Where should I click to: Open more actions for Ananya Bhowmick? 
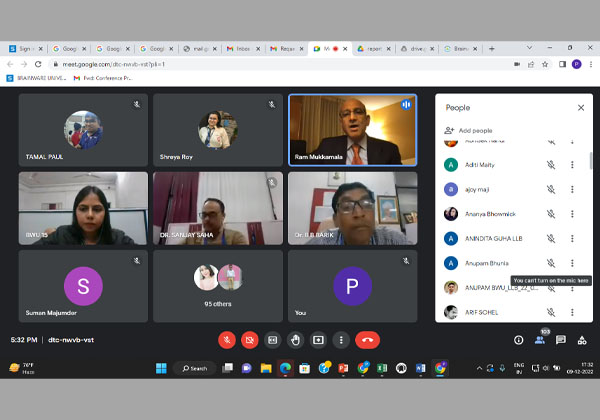pyautogui.click(x=572, y=213)
